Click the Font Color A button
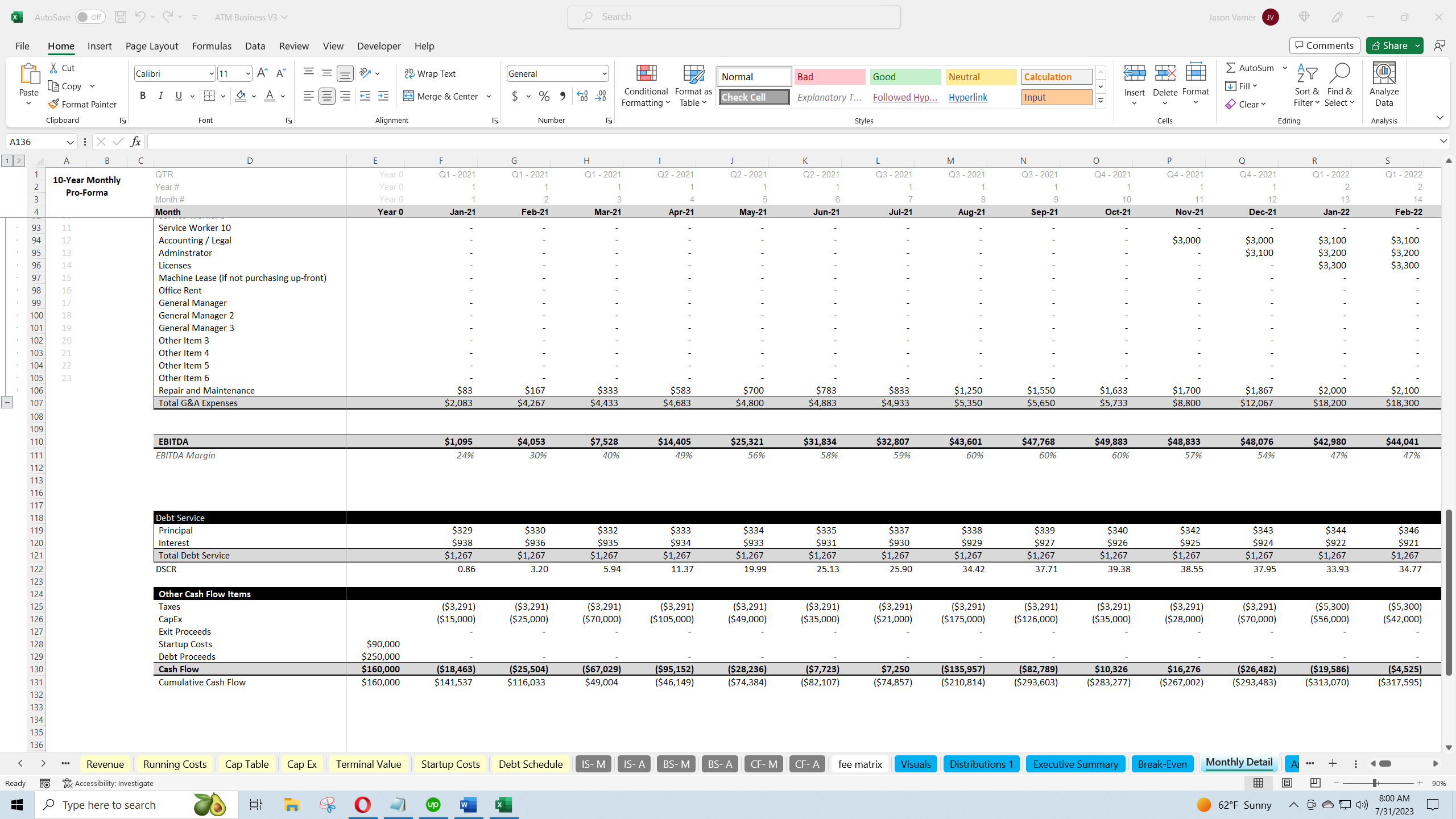 point(270,96)
